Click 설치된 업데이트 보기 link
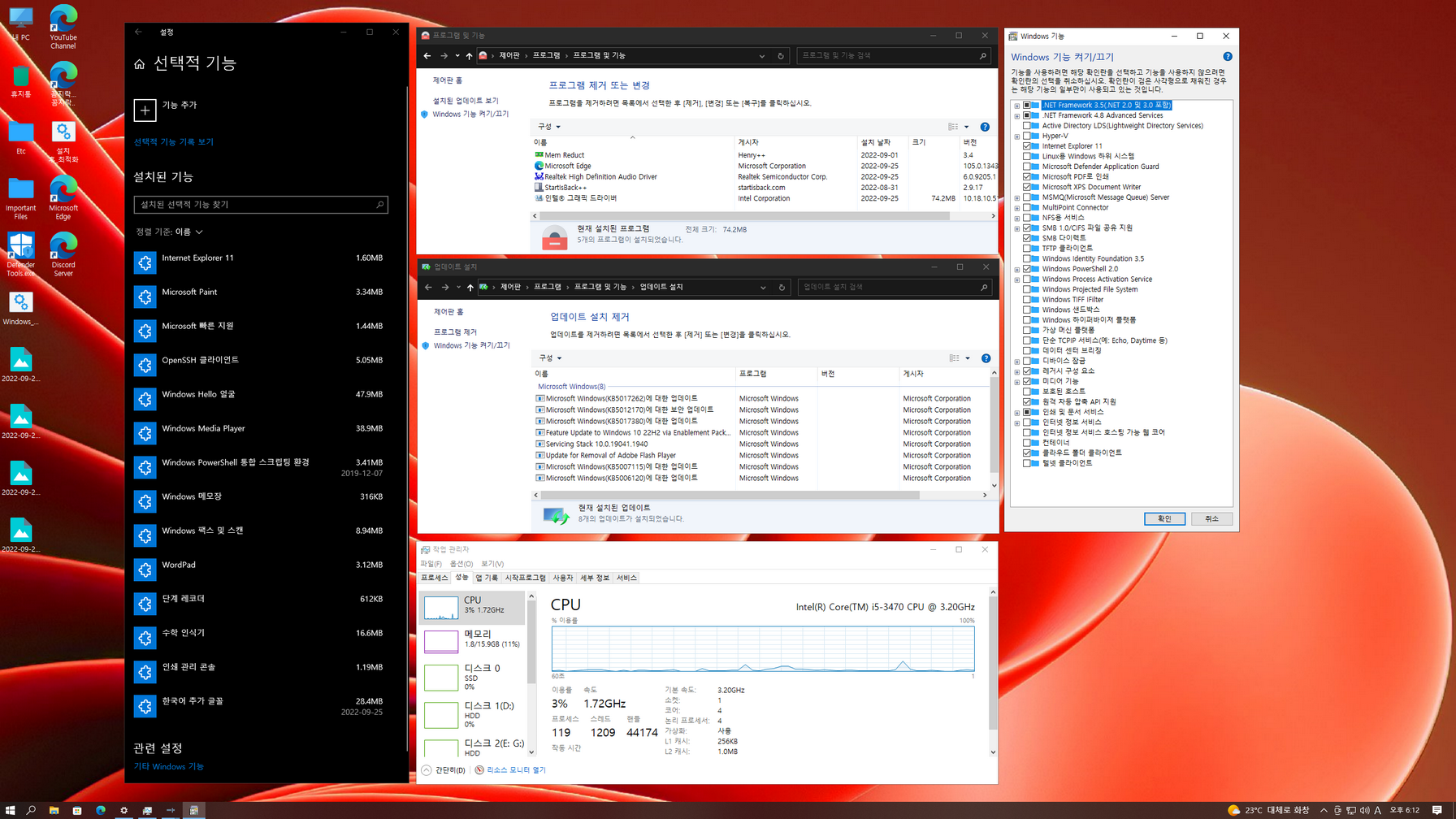 [x=466, y=101]
